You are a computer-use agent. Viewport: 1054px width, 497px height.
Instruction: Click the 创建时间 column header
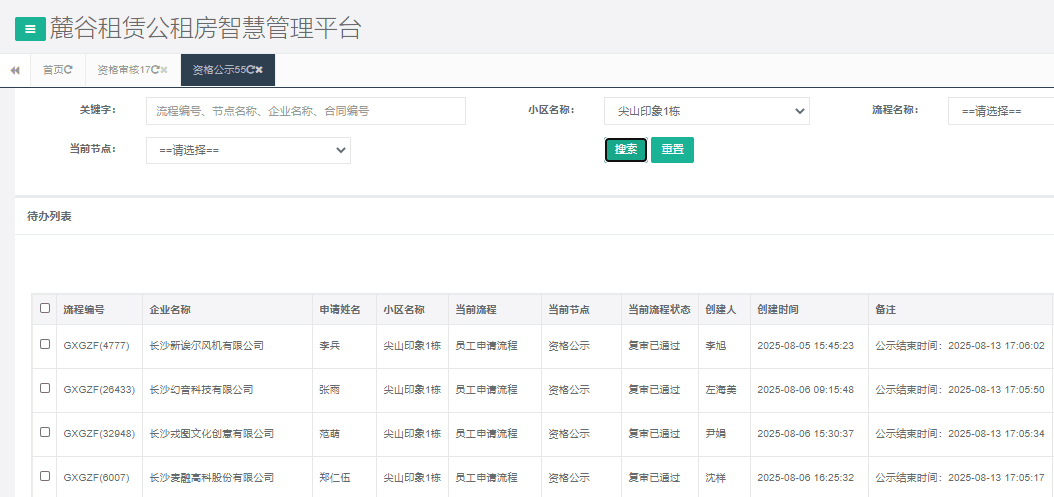click(x=778, y=310)
